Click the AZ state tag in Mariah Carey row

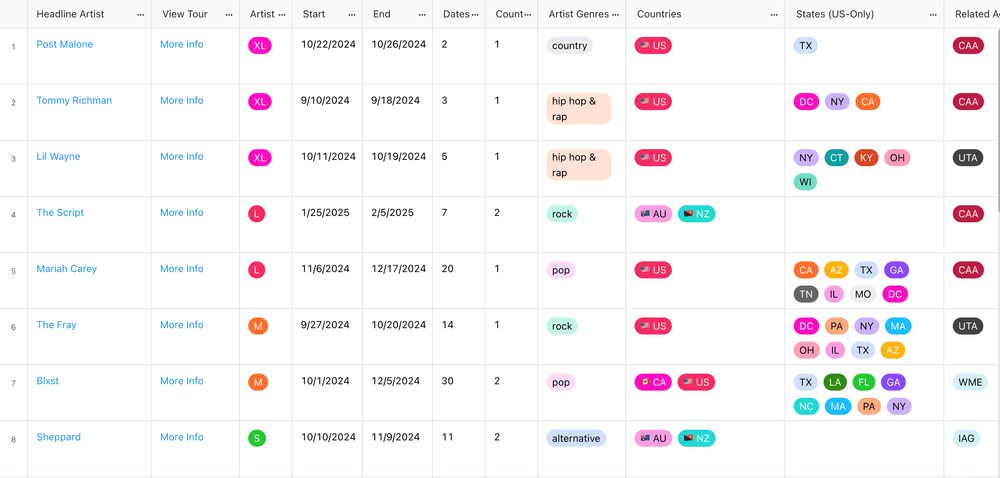pos(836,270)
